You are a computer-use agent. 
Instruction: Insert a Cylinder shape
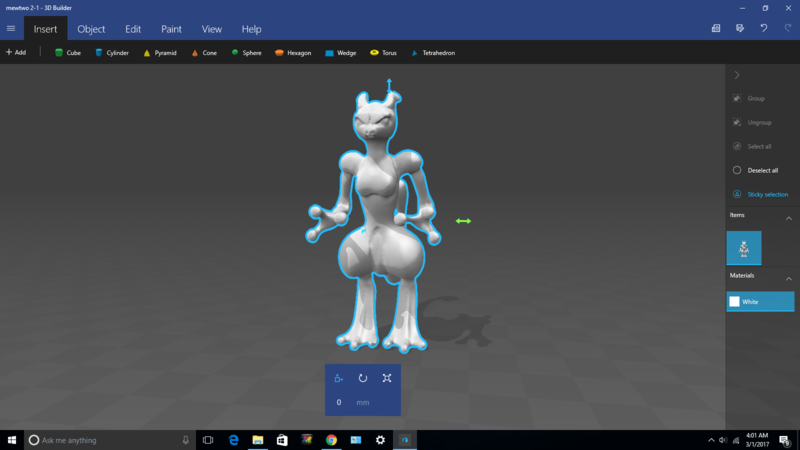tap(112, 53)
